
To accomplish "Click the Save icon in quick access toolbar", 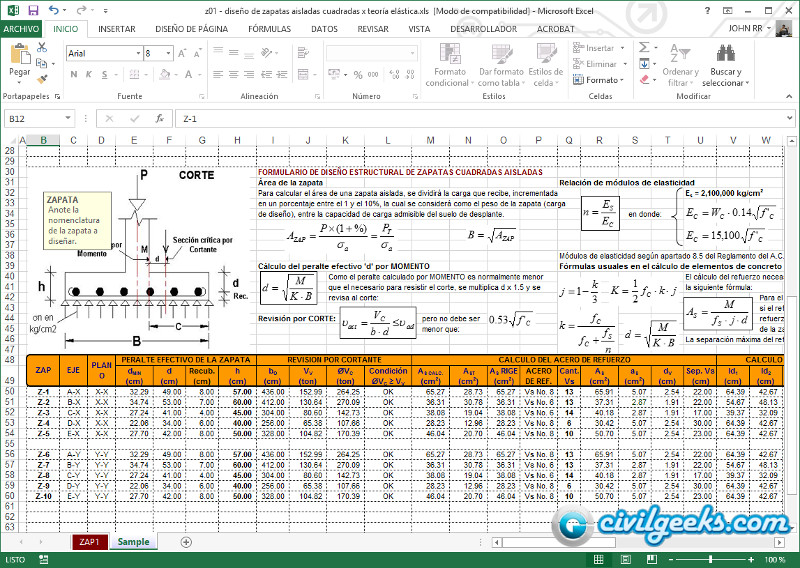I will point(32,9).
